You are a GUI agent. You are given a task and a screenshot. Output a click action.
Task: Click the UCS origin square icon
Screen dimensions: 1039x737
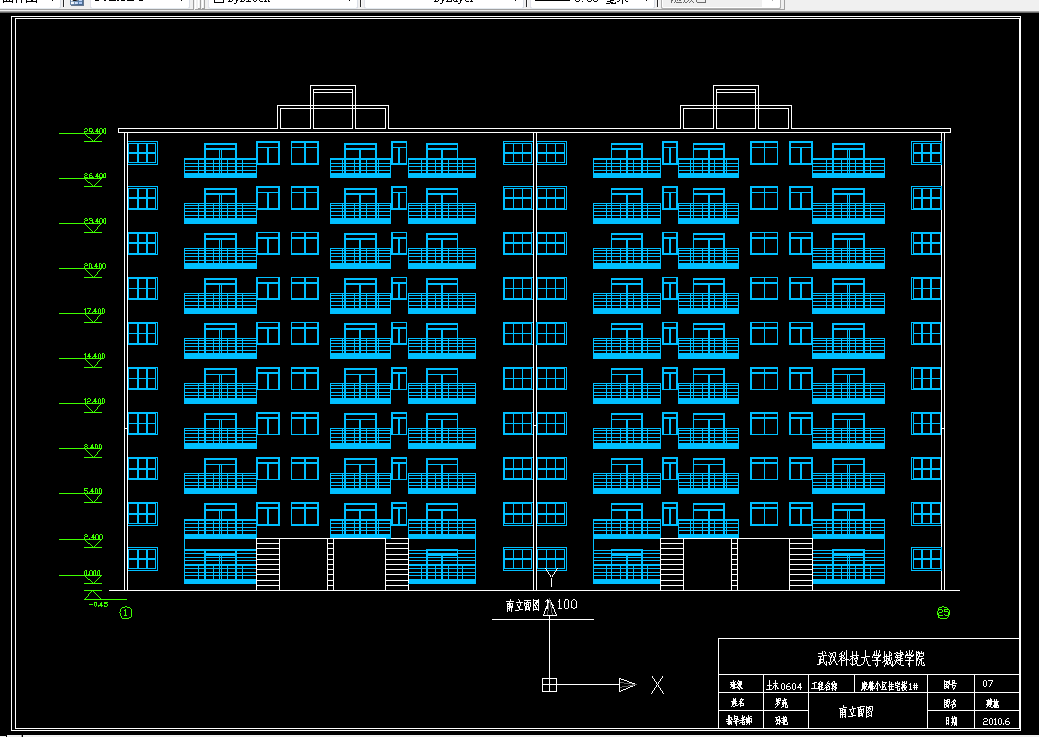549,685
